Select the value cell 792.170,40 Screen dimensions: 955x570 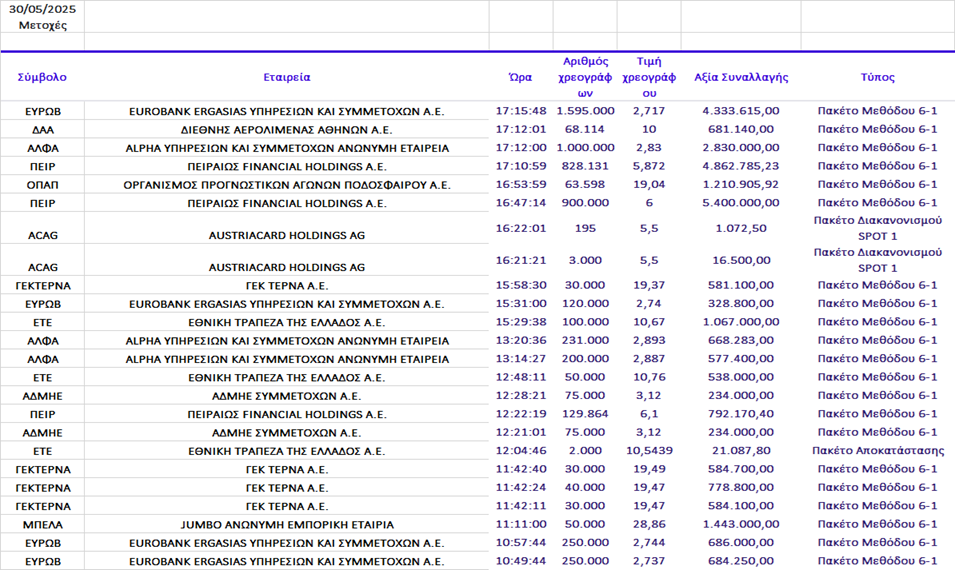click(x=741, y=413)
